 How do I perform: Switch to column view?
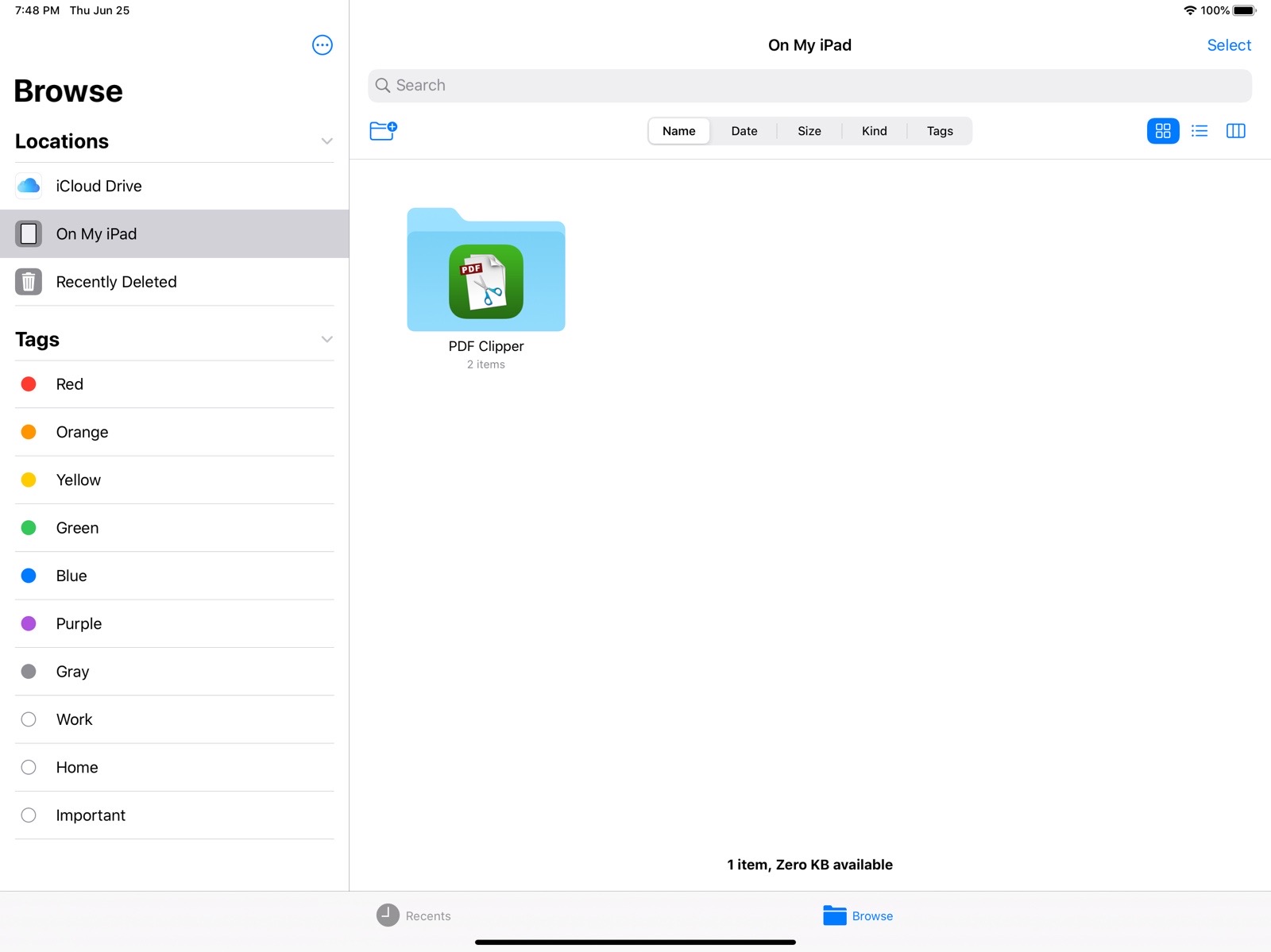[1235, 131]
